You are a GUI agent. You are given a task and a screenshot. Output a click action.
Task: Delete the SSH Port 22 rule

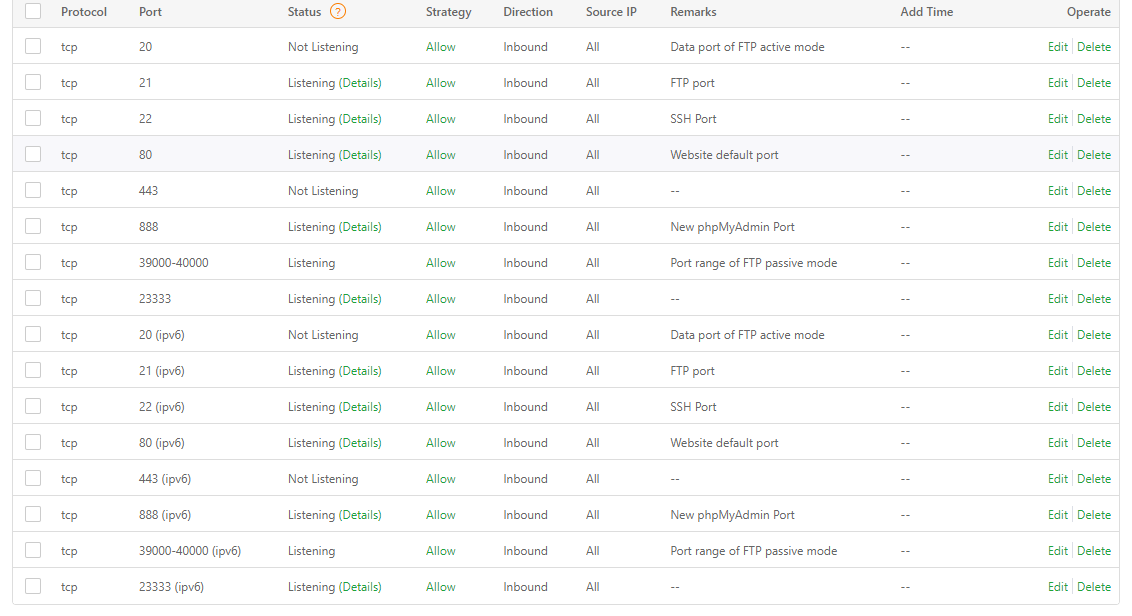(x=1094, y=119)
